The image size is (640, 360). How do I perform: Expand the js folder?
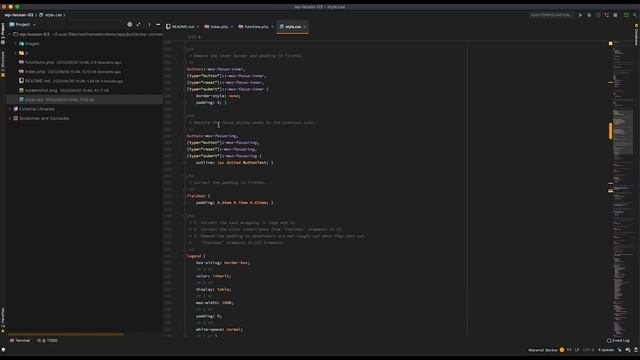[16, 53]
